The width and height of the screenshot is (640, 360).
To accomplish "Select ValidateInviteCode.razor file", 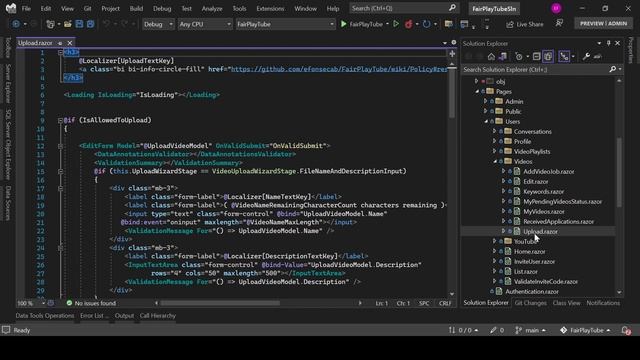I will [x=546, y=281].
